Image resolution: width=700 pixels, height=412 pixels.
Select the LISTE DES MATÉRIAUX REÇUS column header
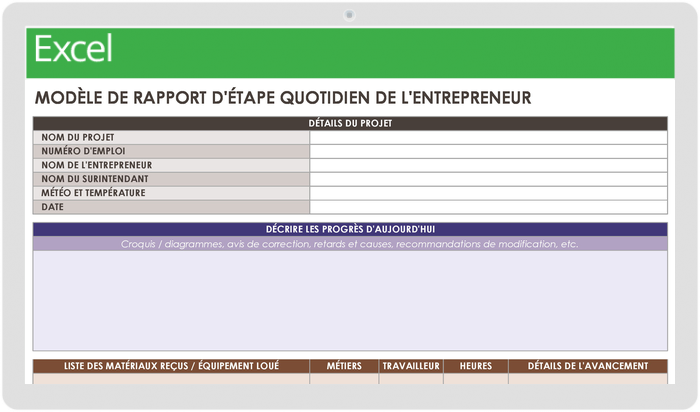point(171,366)
